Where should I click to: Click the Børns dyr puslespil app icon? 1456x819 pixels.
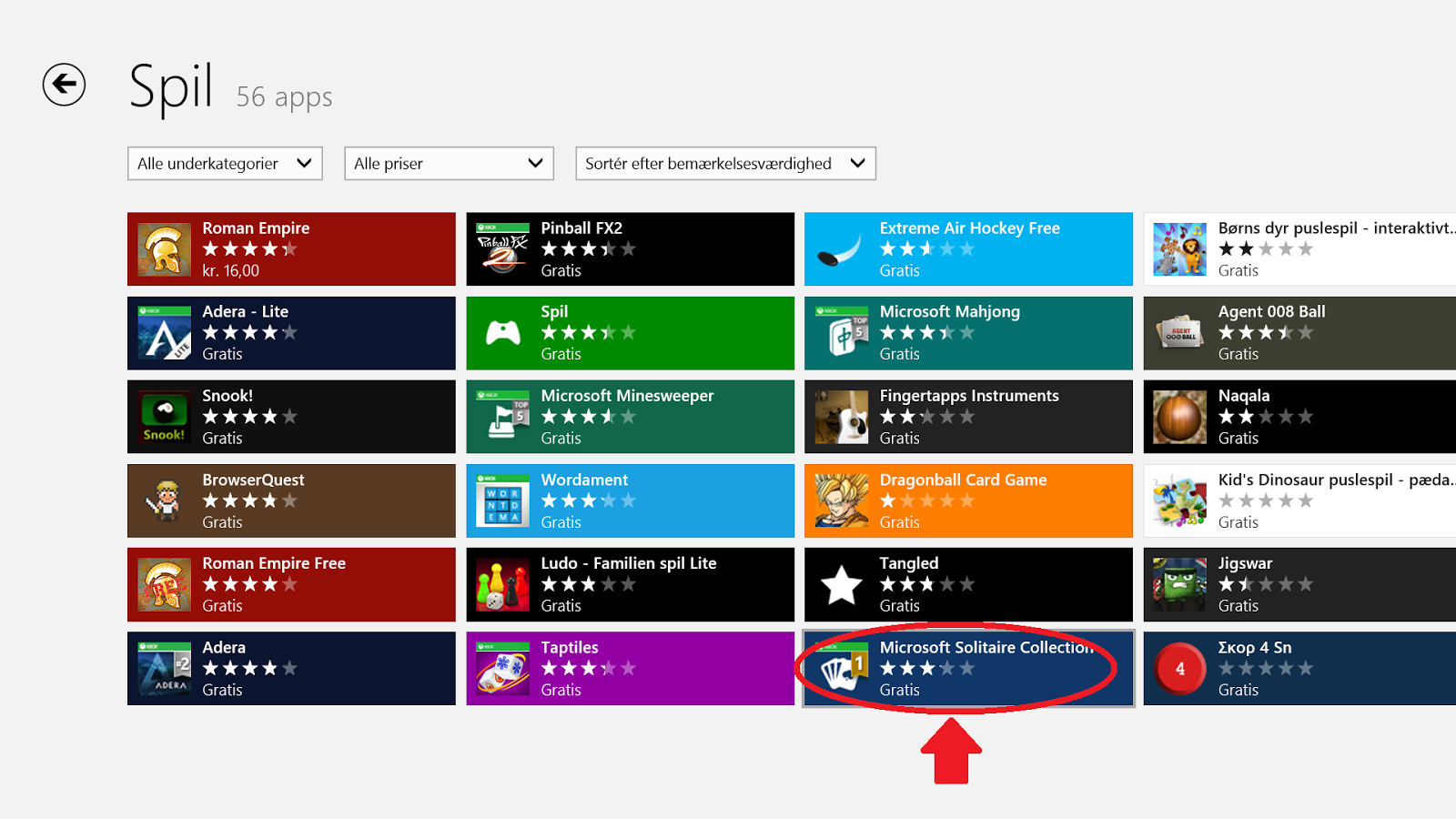(x=1180, y=249)
